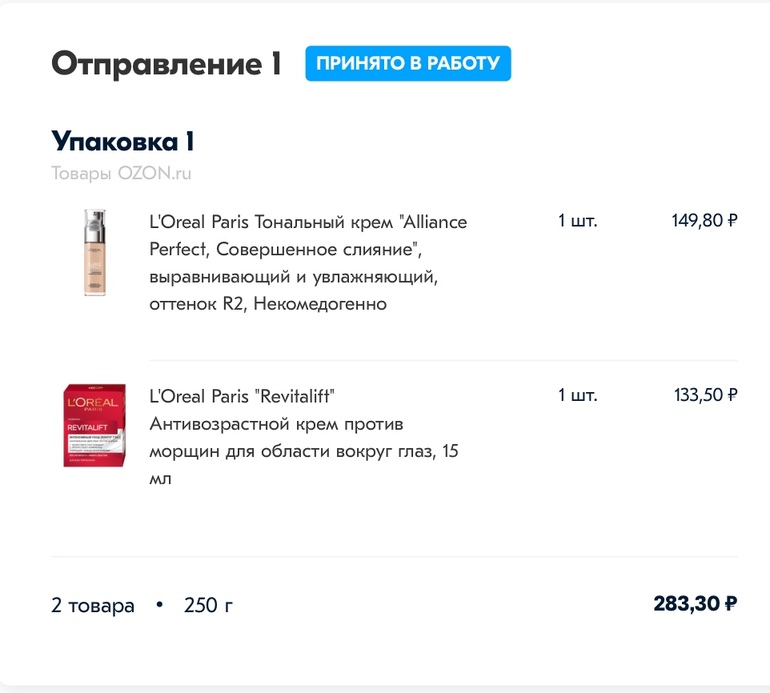Select the 149,80 ₽ foundation price
Screen dimensions: 770x693
point(704,221)
